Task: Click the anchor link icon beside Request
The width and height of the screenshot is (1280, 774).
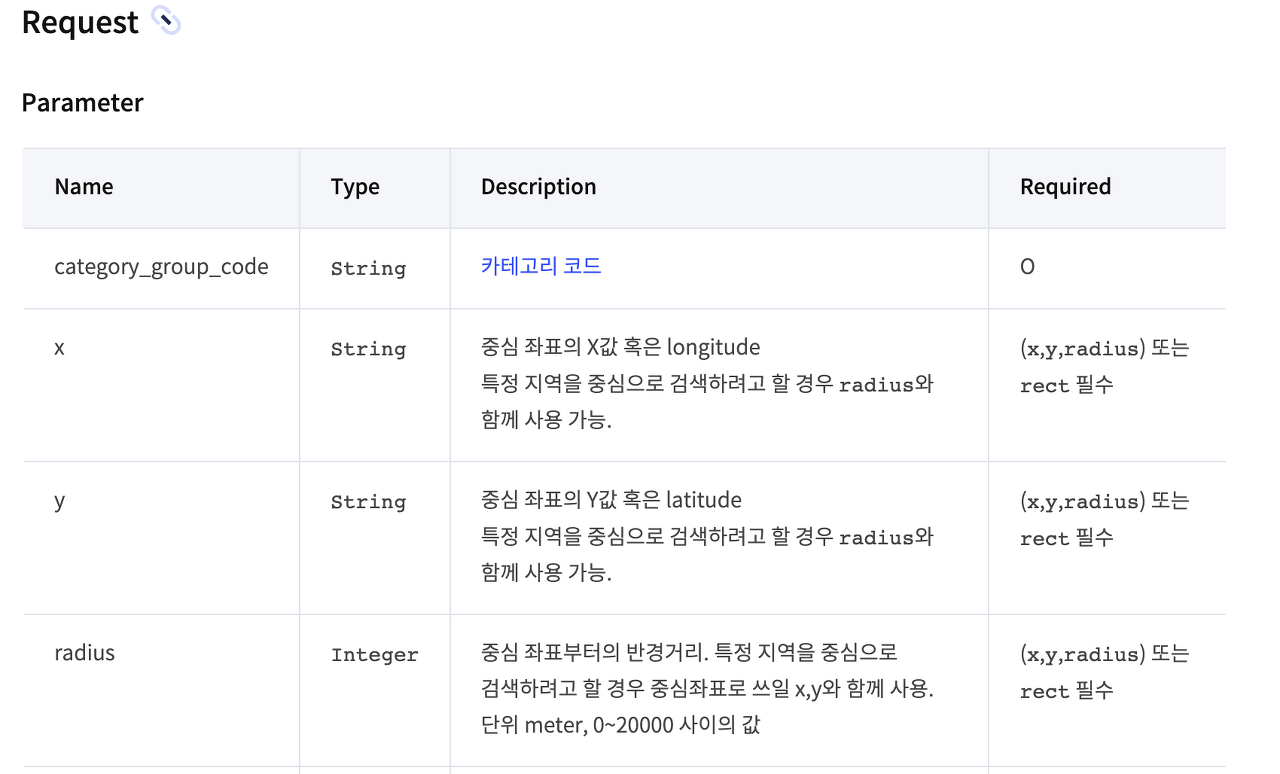Action: click(x=166, y=21)
